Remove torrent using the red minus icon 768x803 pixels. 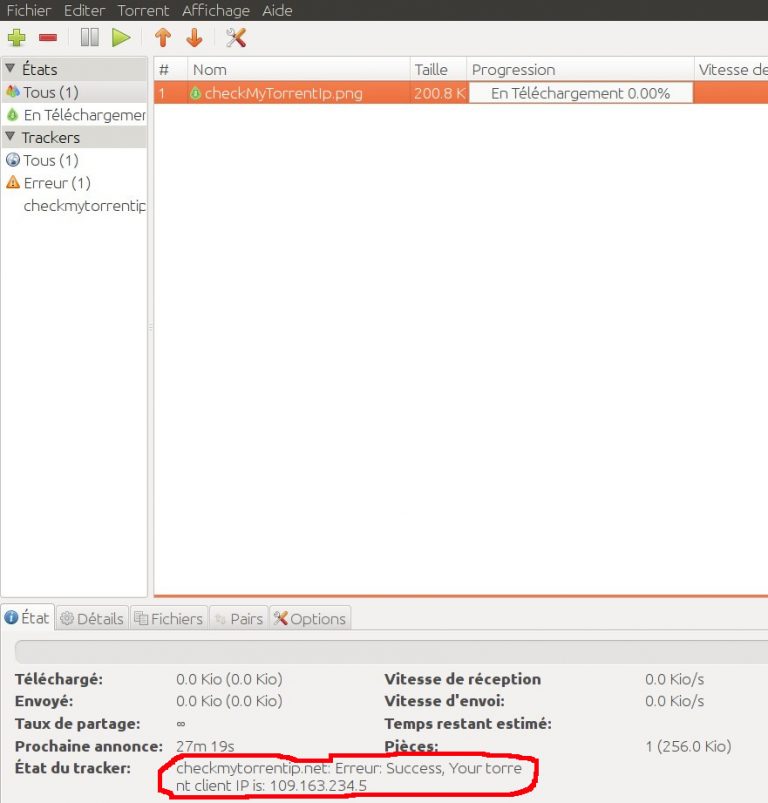(48, 38)
